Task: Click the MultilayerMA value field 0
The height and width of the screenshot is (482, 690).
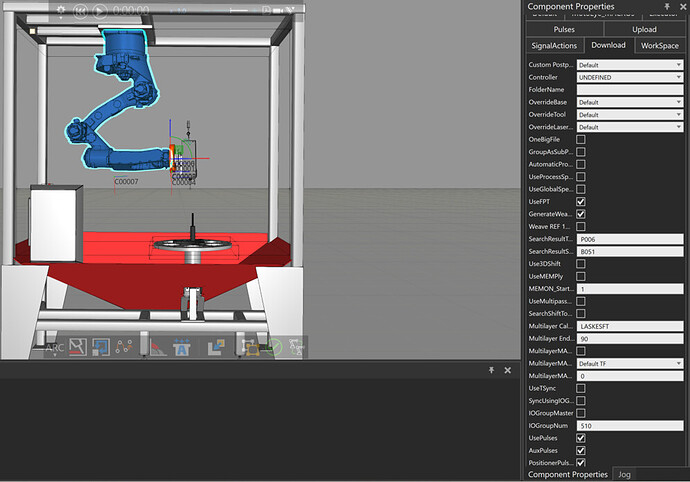Action: [630, 376]
